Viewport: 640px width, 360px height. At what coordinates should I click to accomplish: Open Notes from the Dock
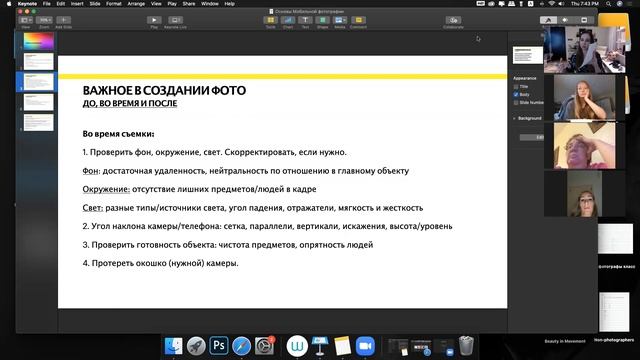342,346
